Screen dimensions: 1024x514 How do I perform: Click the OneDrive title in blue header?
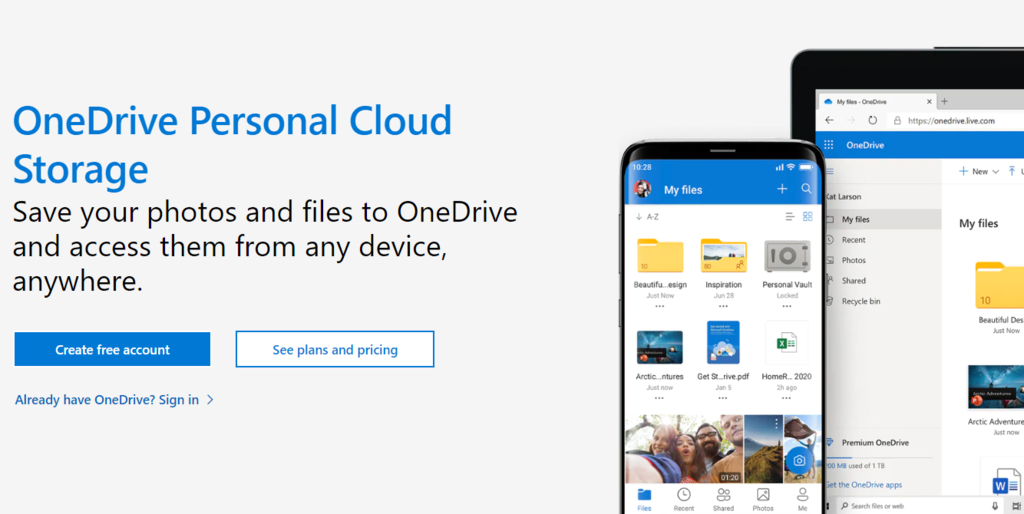coord(865,145)
